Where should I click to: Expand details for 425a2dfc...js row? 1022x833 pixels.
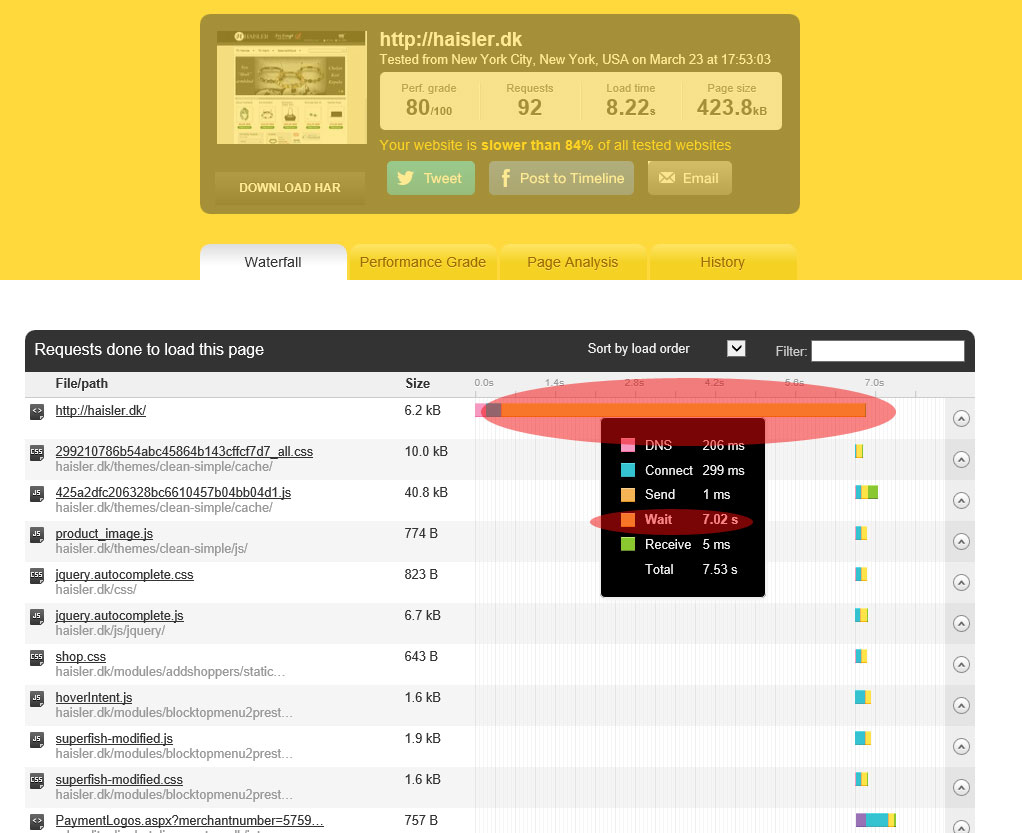(961, 501)
